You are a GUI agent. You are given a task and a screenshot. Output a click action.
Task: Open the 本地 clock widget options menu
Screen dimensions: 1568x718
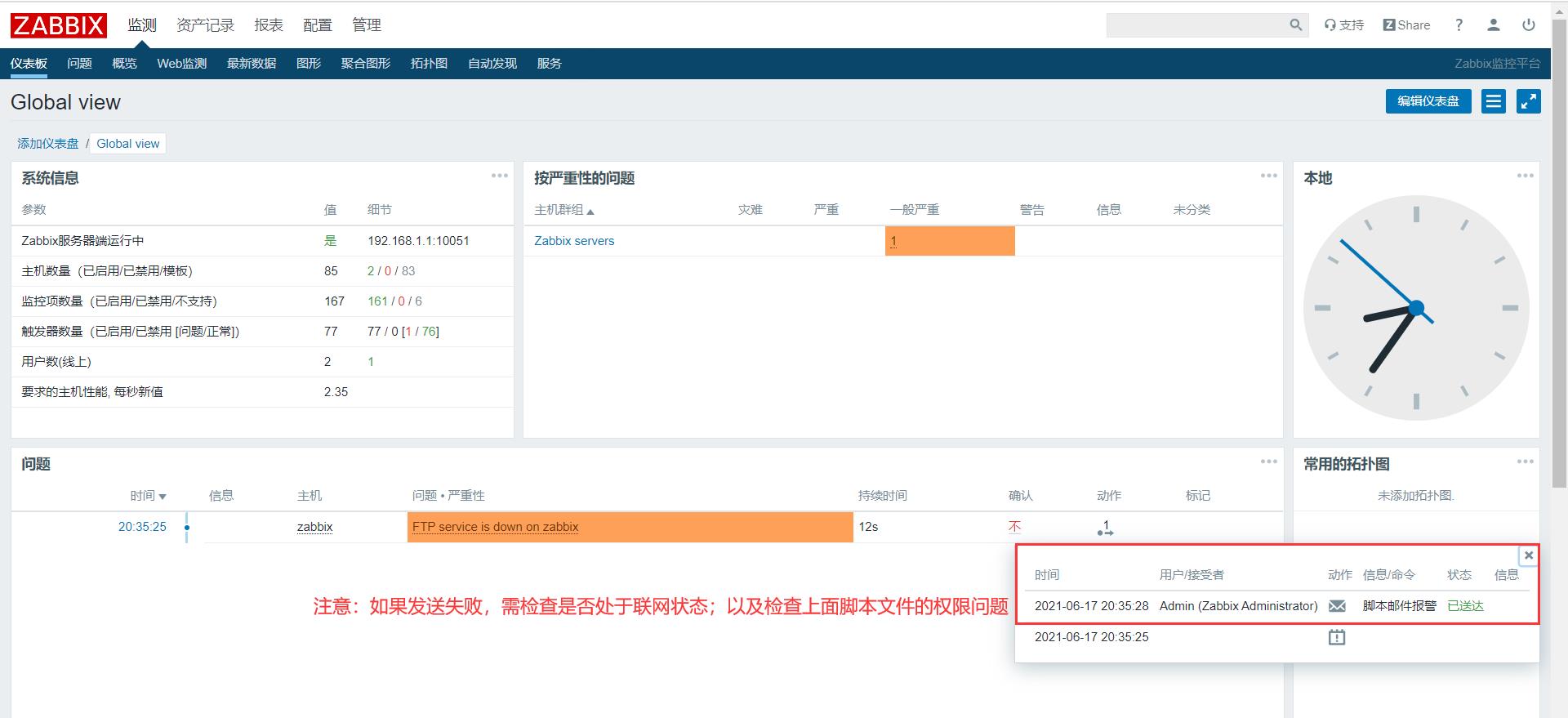[x=1526, y=176]
